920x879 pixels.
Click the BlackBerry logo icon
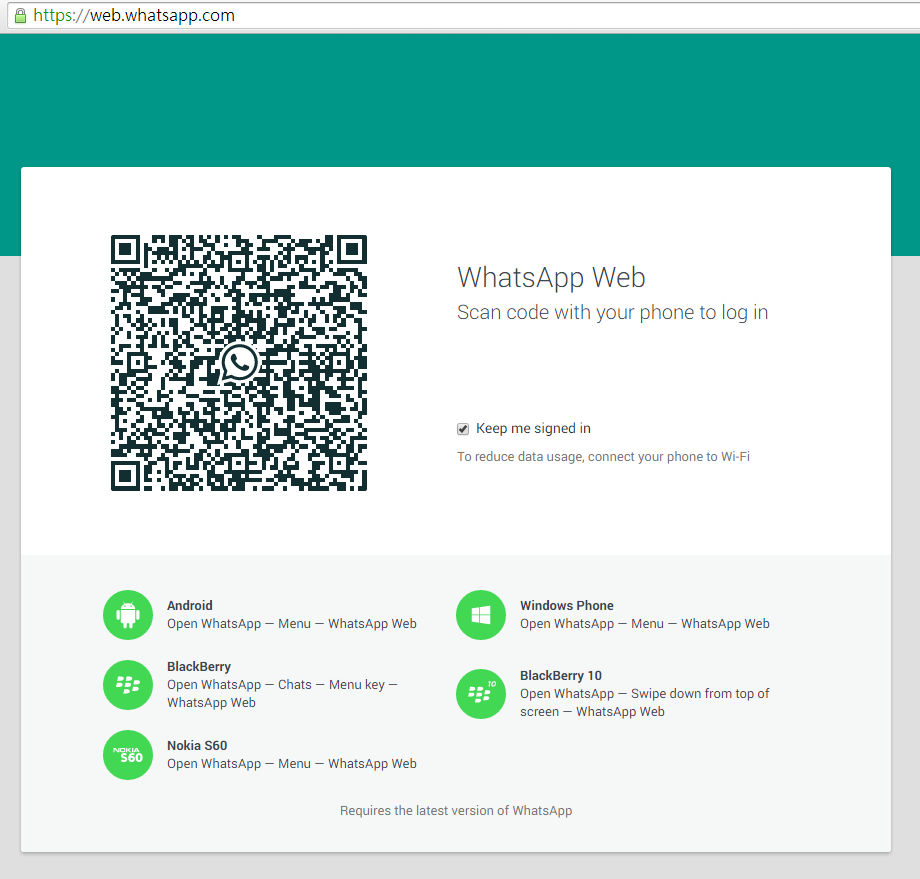tap(128, 685)
